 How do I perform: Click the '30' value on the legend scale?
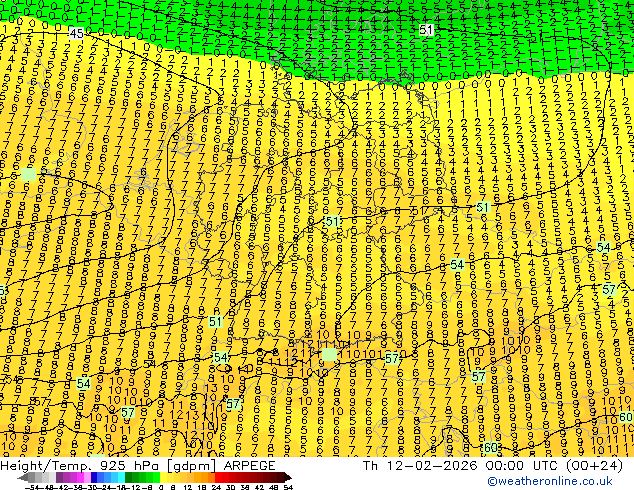tap(230, 488)
